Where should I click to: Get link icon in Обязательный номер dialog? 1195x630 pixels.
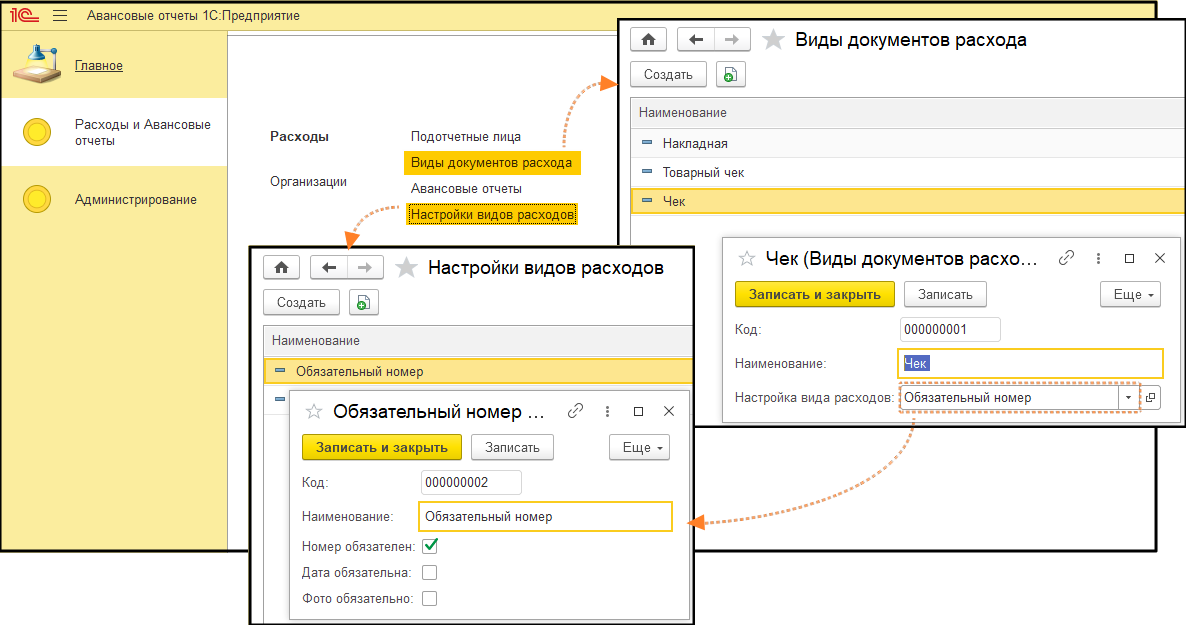pos(575,411)
